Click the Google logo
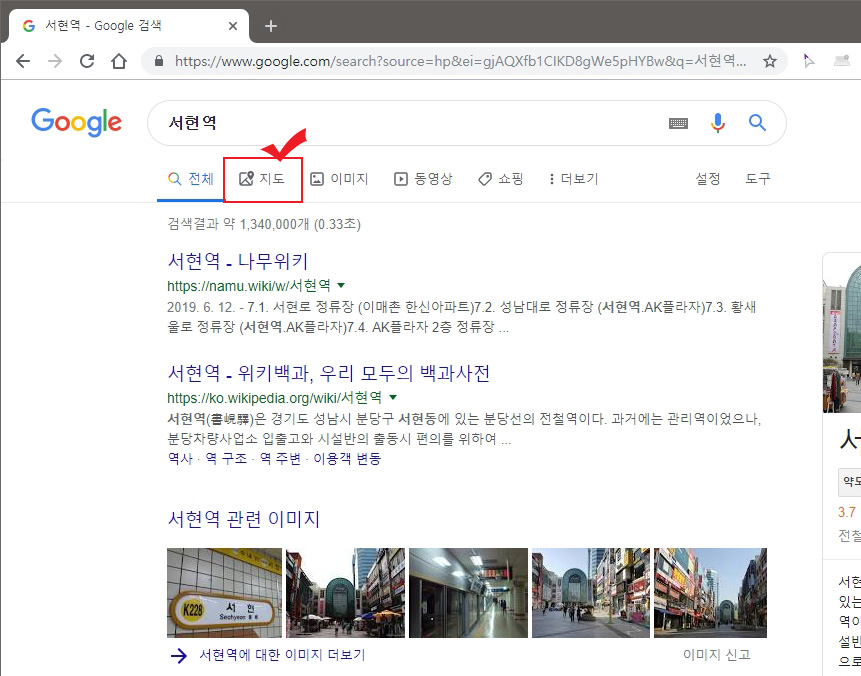This screenshot has width=861, height=676. tap(76, 122)
